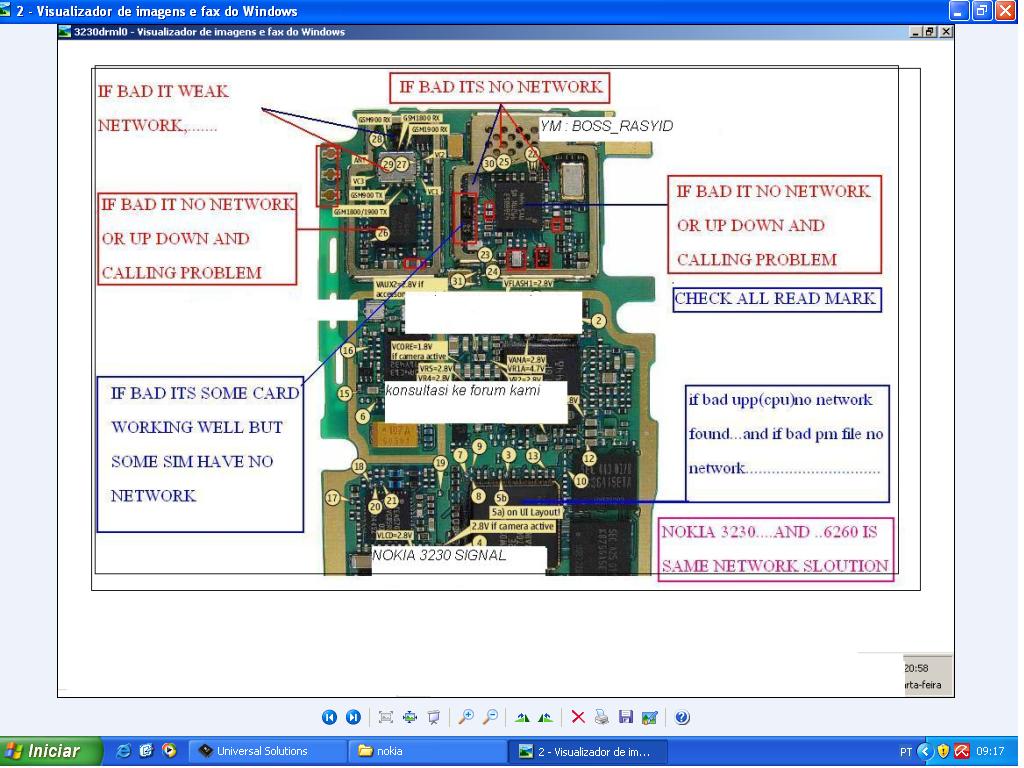Start the slide show

pos(434,717)
